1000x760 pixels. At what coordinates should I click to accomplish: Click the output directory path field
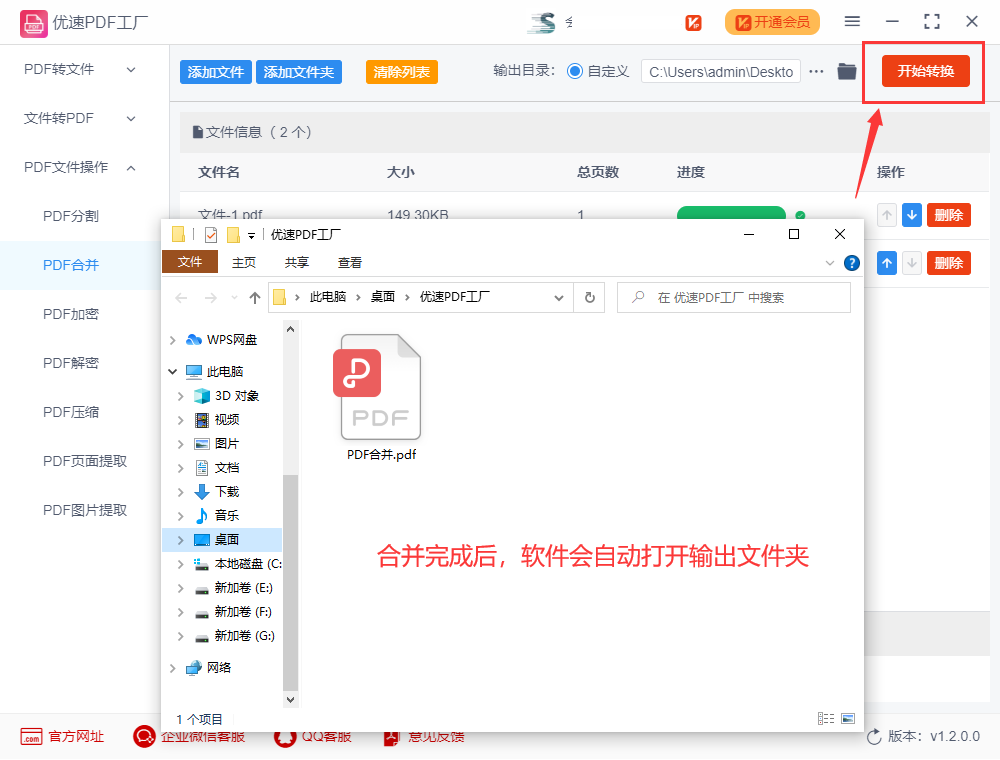(721, 71)
